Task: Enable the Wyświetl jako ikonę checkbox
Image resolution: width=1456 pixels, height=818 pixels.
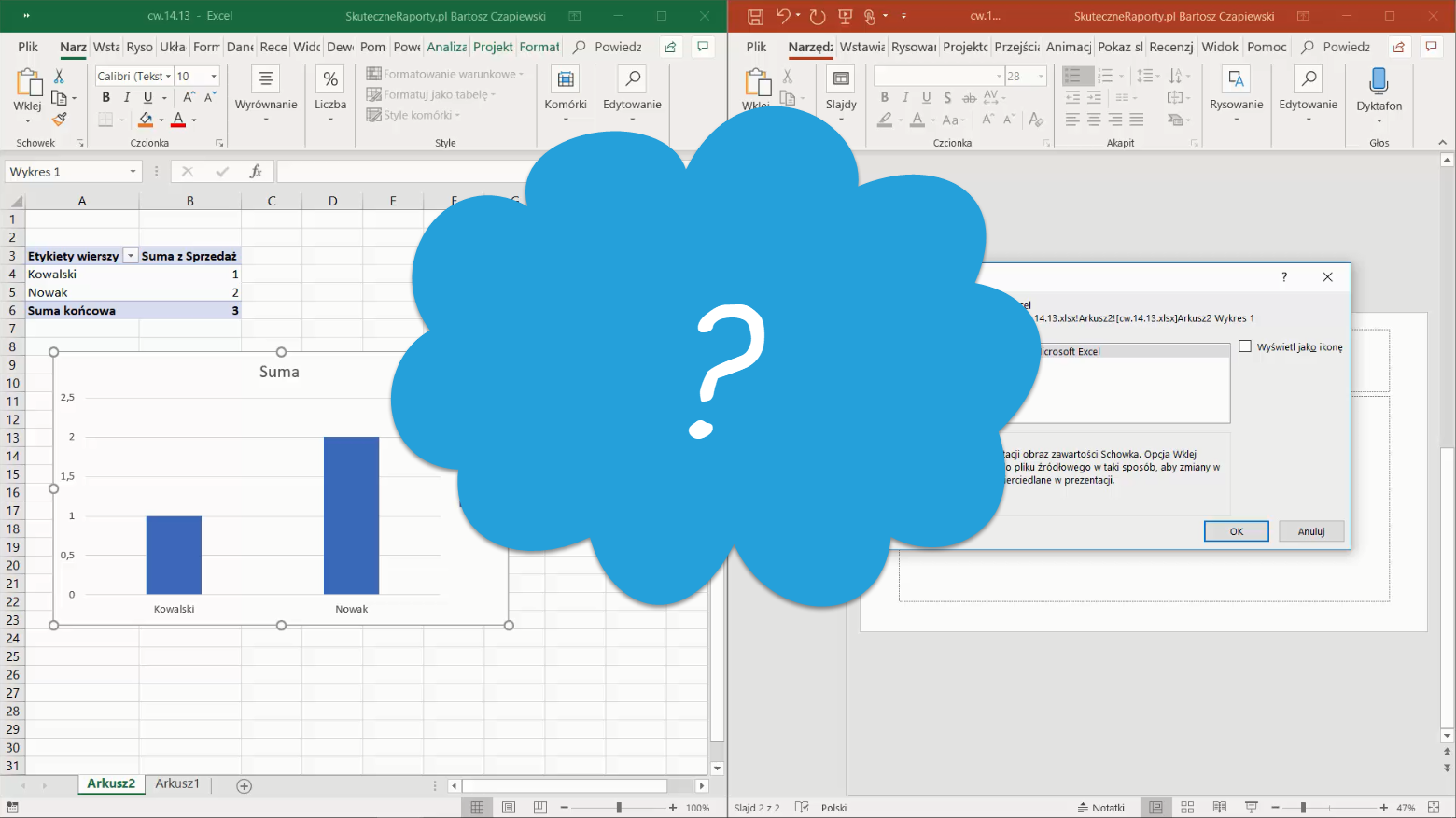Action: tap(1245, 346)
